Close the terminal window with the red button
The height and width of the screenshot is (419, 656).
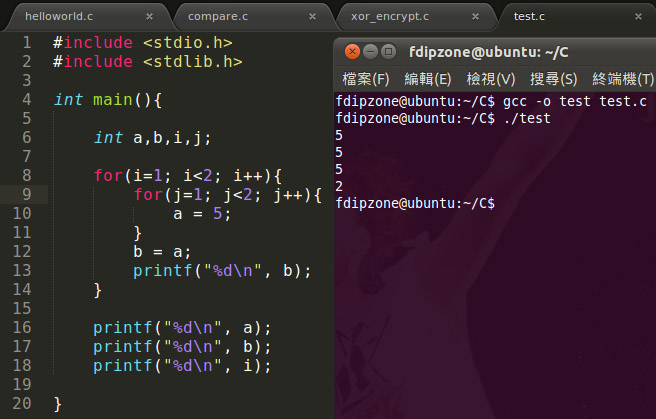[x=352, y=51]
